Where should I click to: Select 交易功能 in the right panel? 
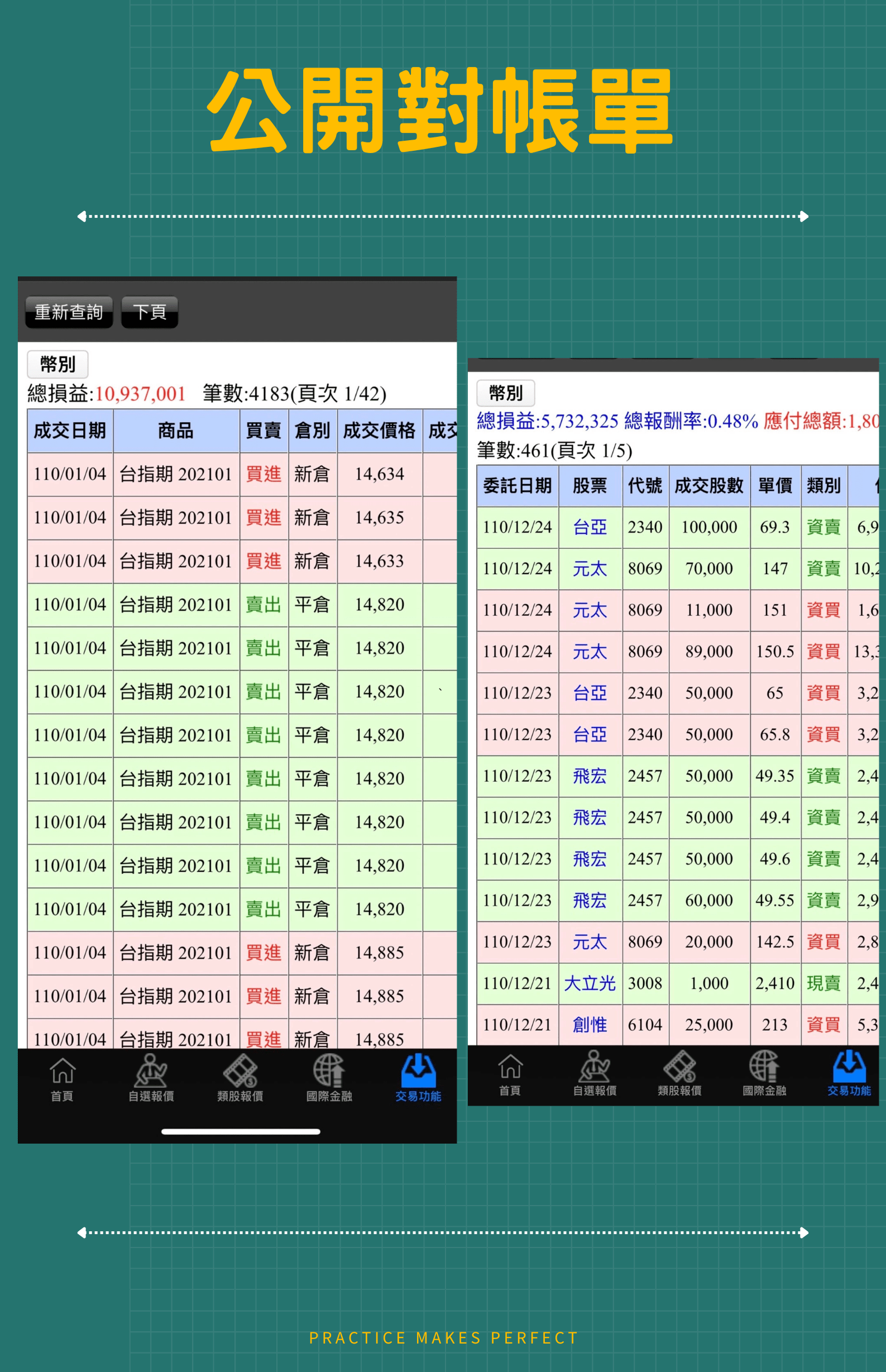click(849, 1073)
